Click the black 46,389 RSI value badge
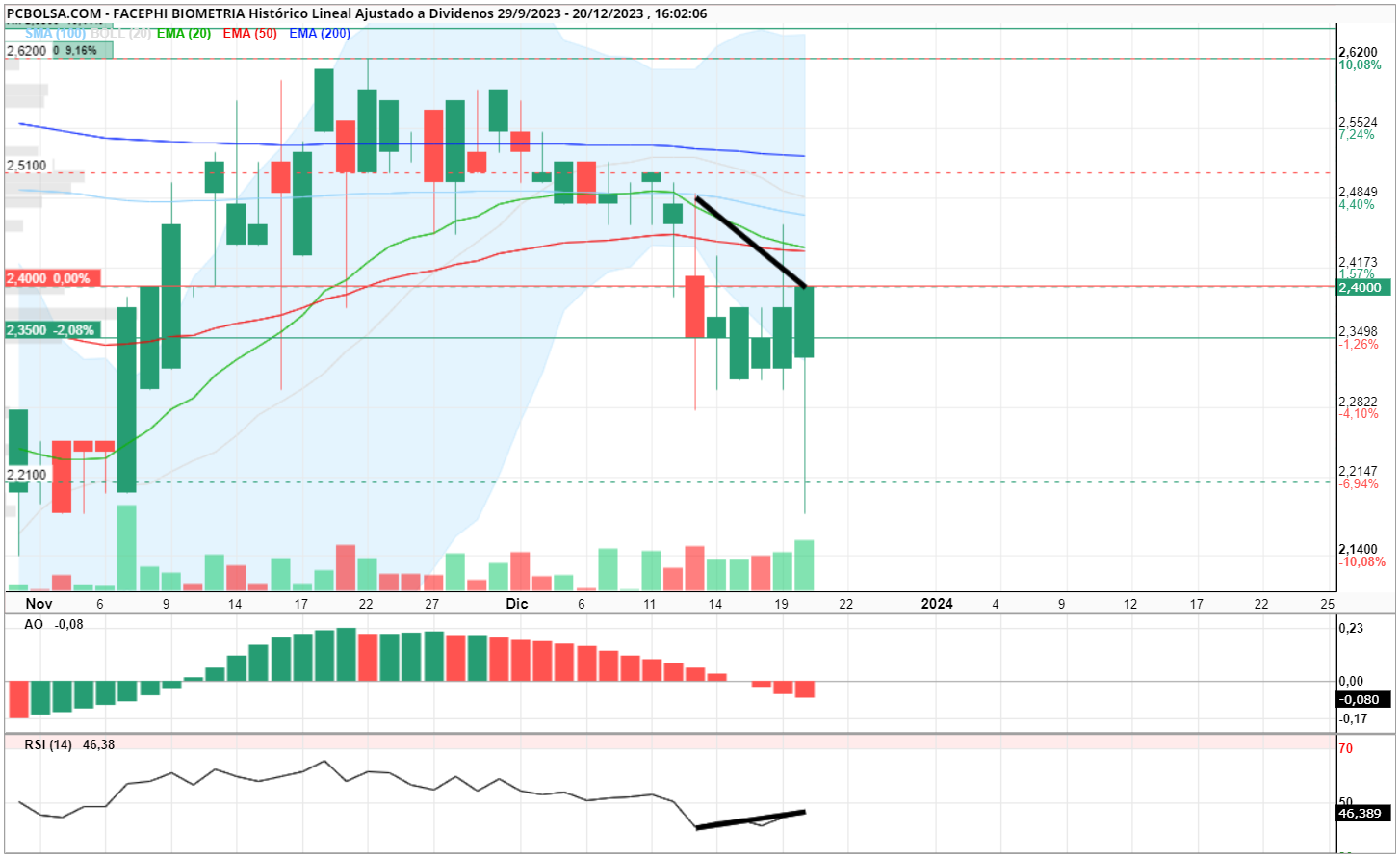Screen dimensions: 1400x858 [x=1363, y=814]
